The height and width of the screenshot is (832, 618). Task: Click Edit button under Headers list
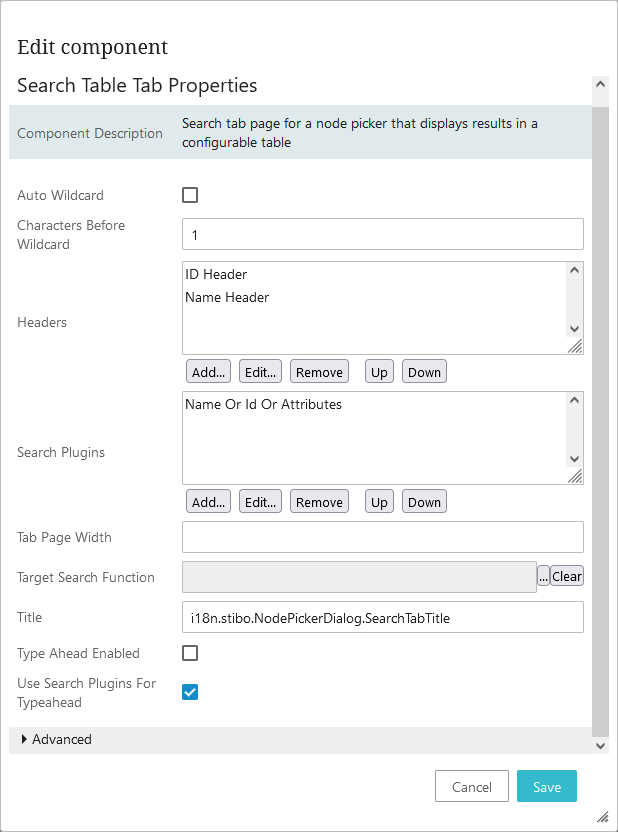pyautogui.click(x=261, y=372)
